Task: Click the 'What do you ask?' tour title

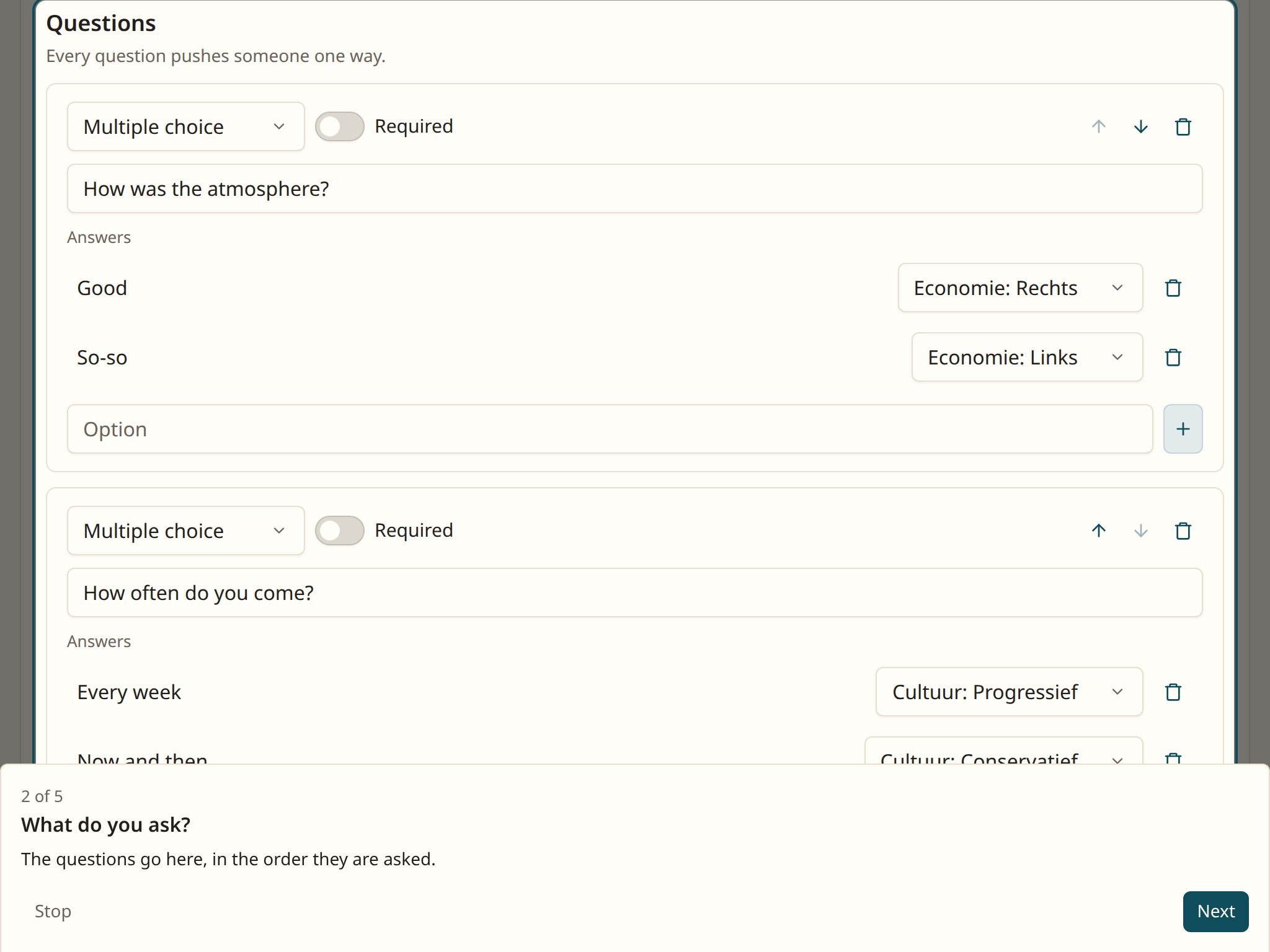Action: (x=105, y=825)
